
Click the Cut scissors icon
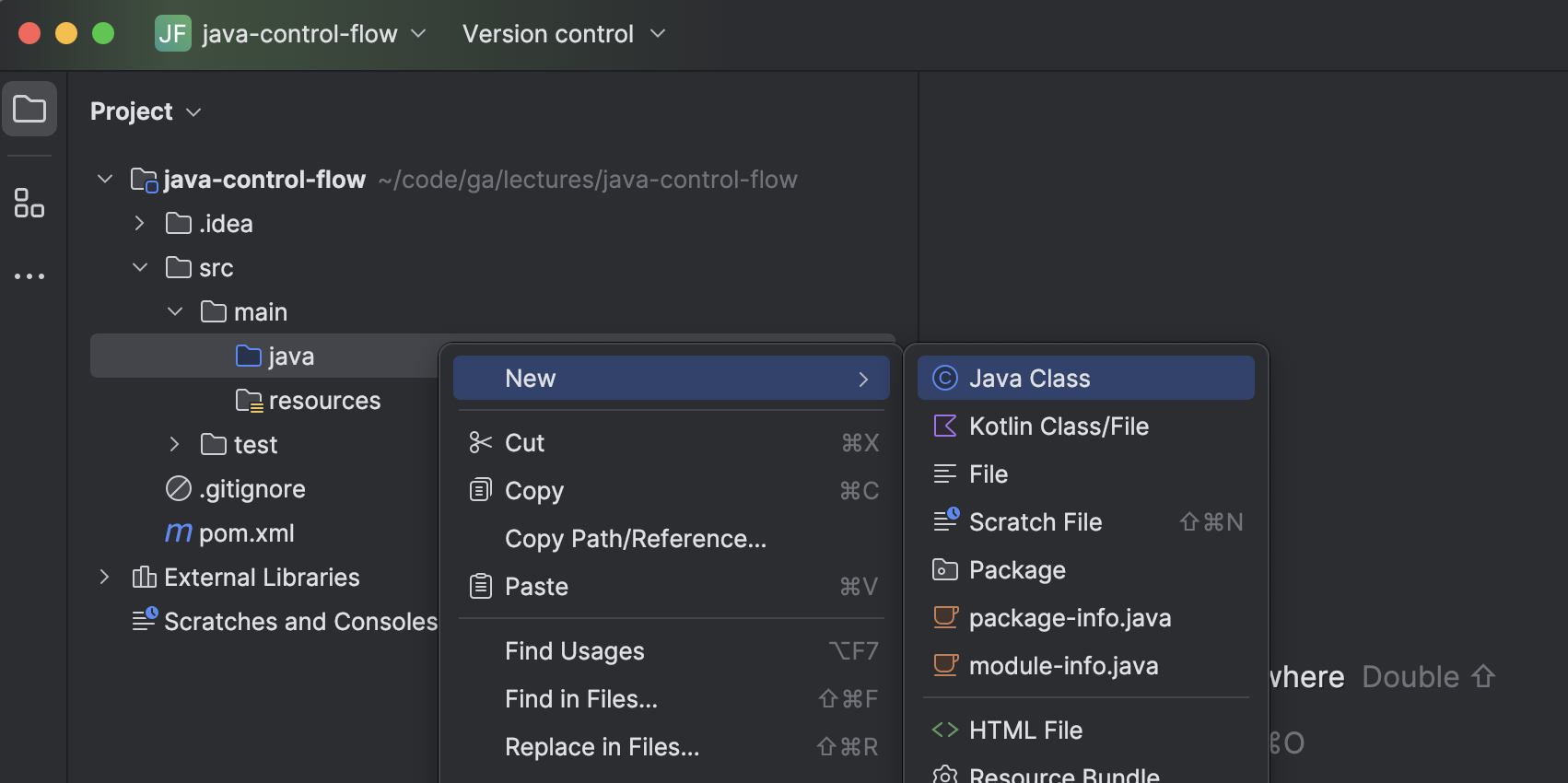(x=481, y=442)
